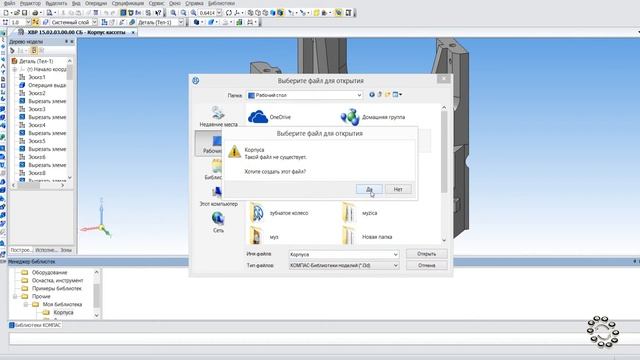
Task: Click the help pointer toolbar icon
Action: 158,13
